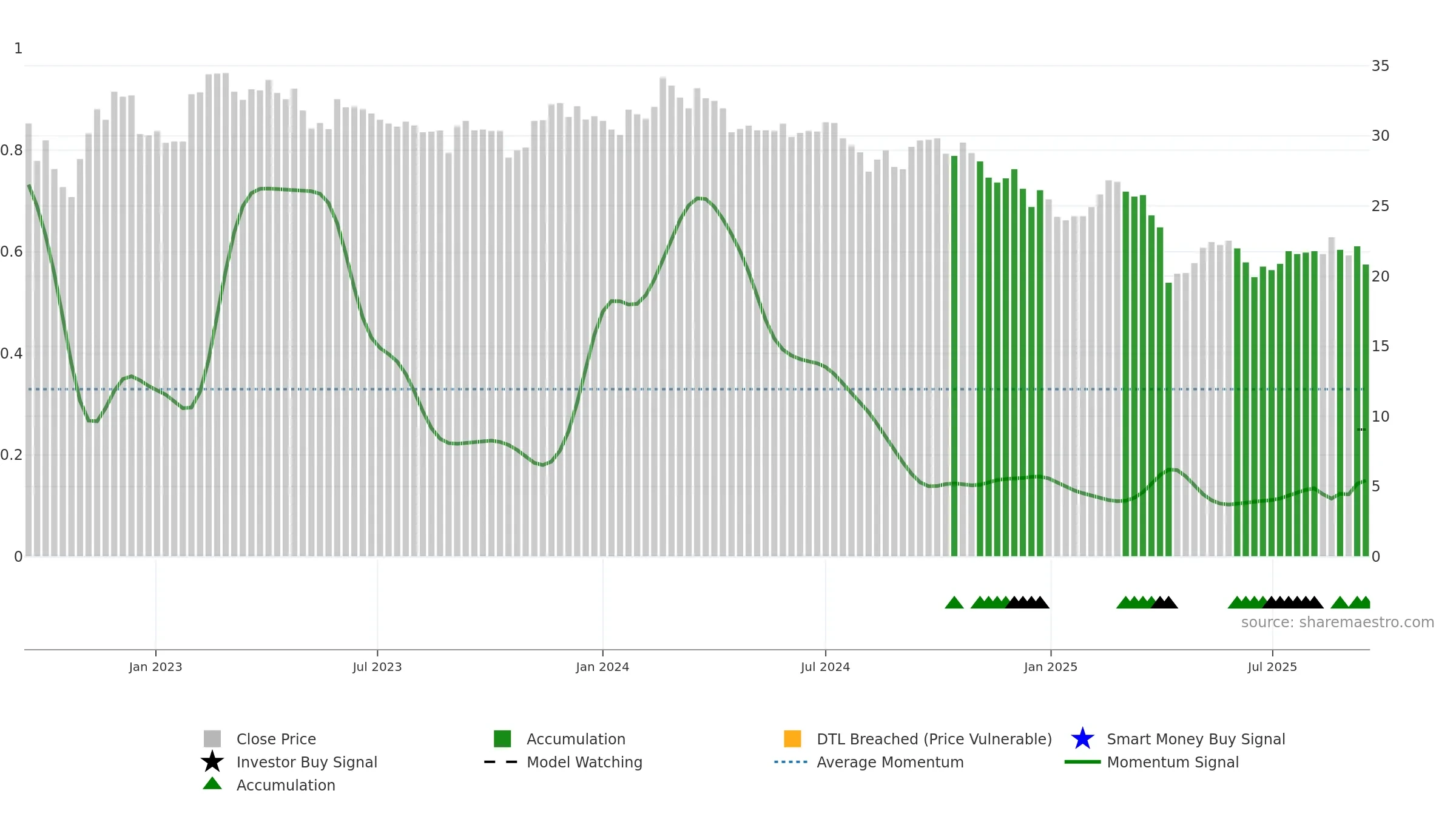Click the green Accumulation triangle legend icon
The width and height of the screenshot is (1456, 819).
(212, 783)
